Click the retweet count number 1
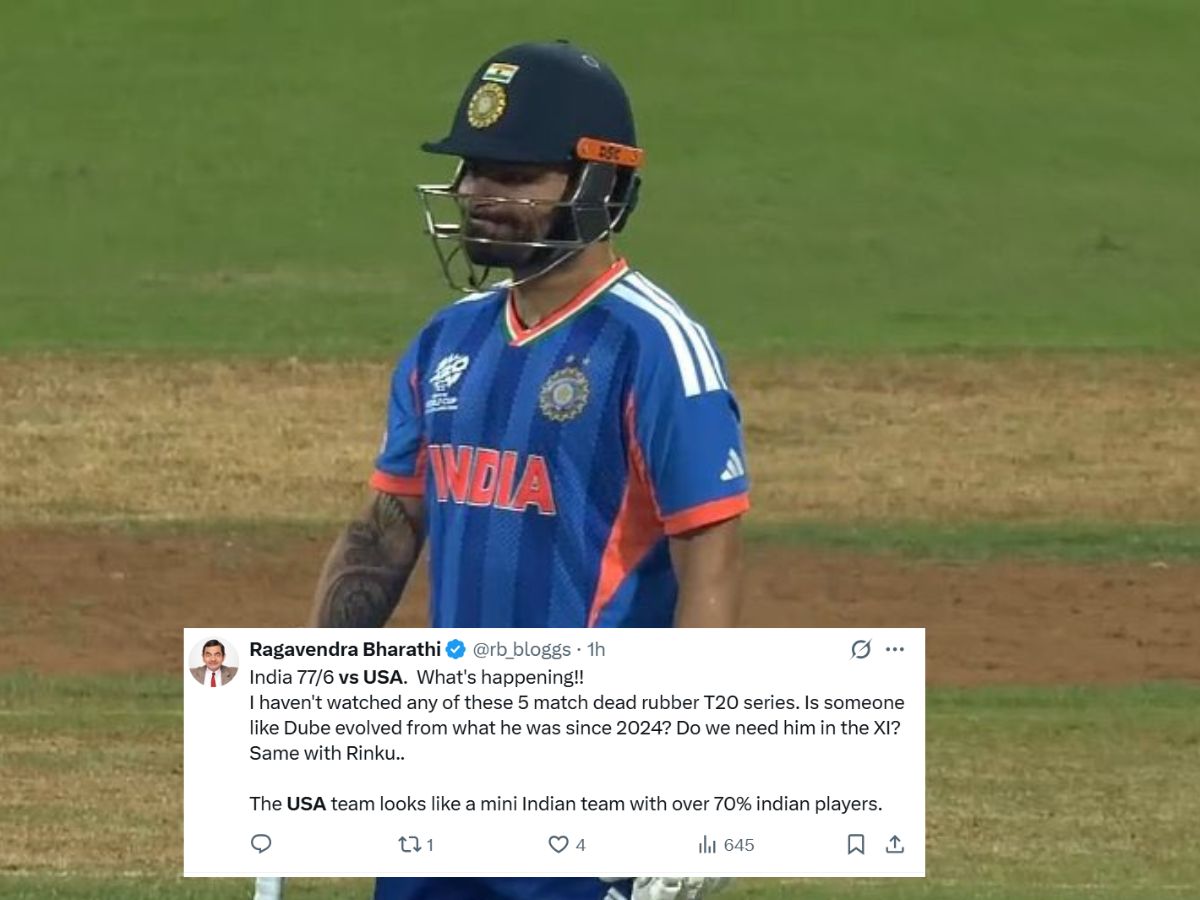 point(430,845)
